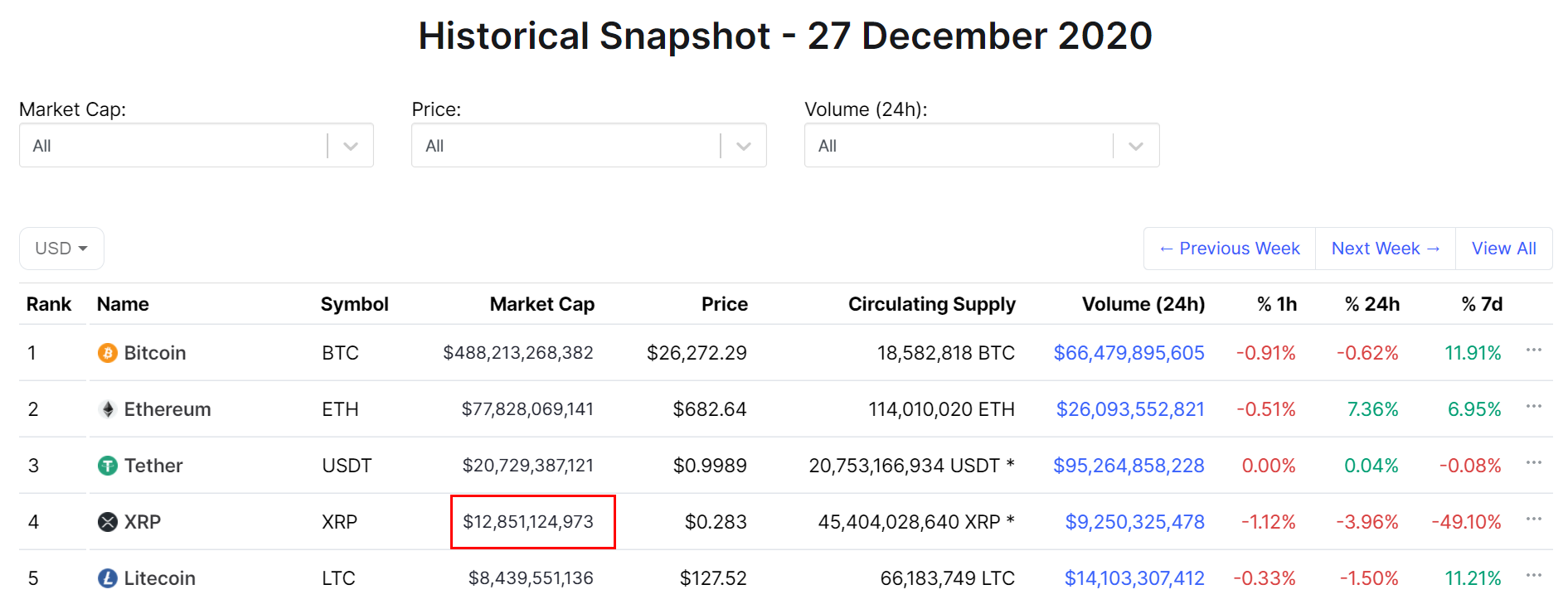The height and width of the screenshot is (604, 1568).
Task: Open the three-dot menu in XRP row
Action: coord(1533,519)
